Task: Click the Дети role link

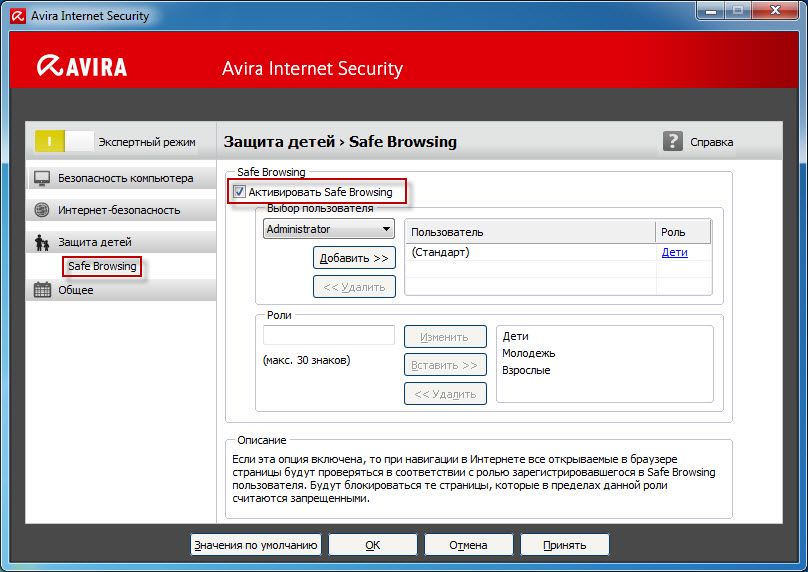Action: point(675,252)
